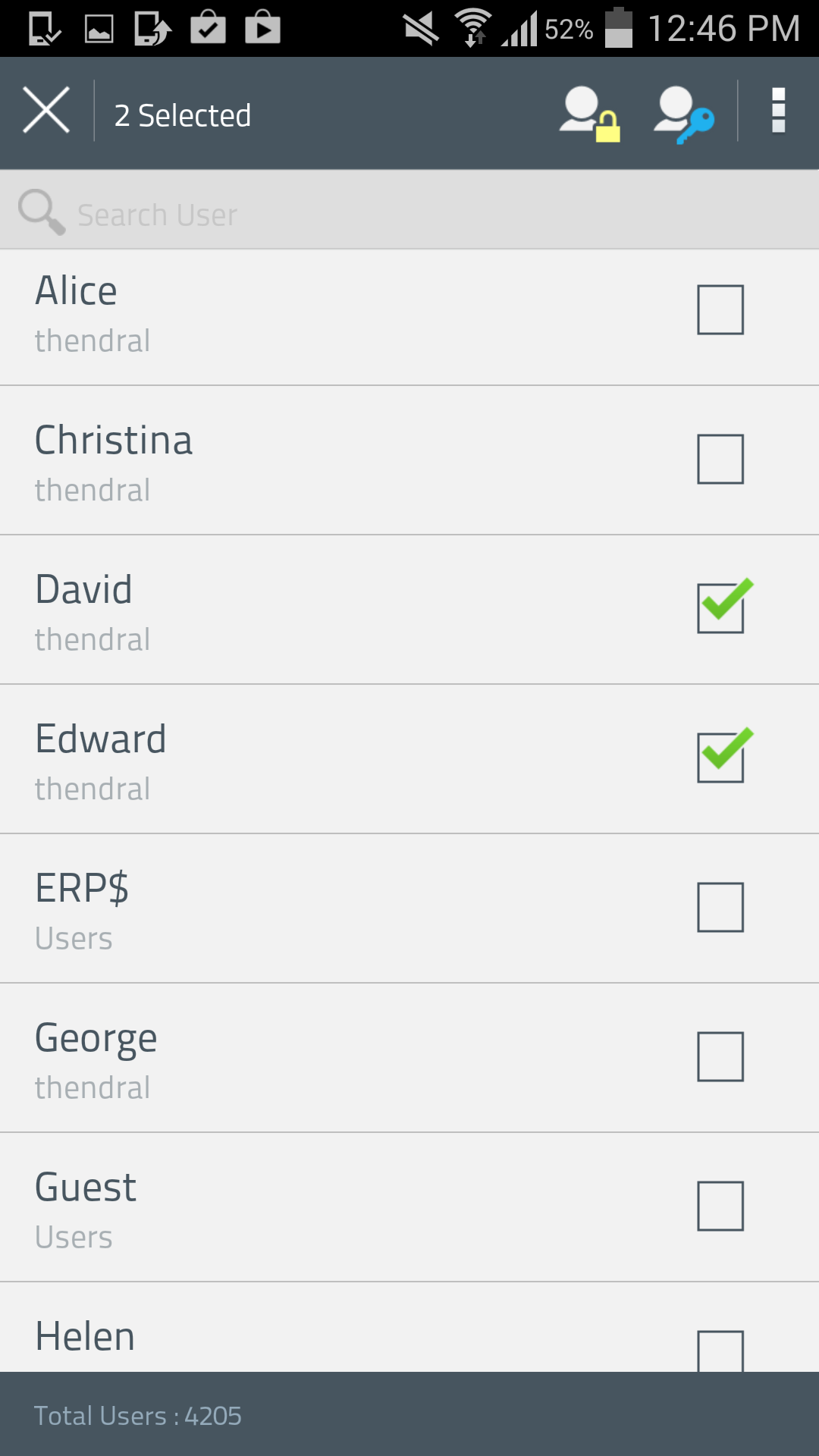Select the George checkbox
Viewport: 819px width, 1456px height.
pyautogui.click(x=720, y=1056)
